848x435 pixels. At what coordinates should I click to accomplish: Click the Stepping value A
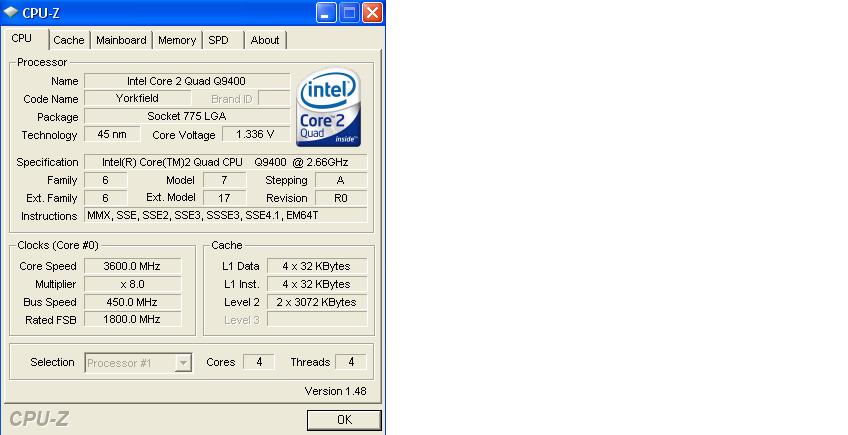(x=341, y=180)
